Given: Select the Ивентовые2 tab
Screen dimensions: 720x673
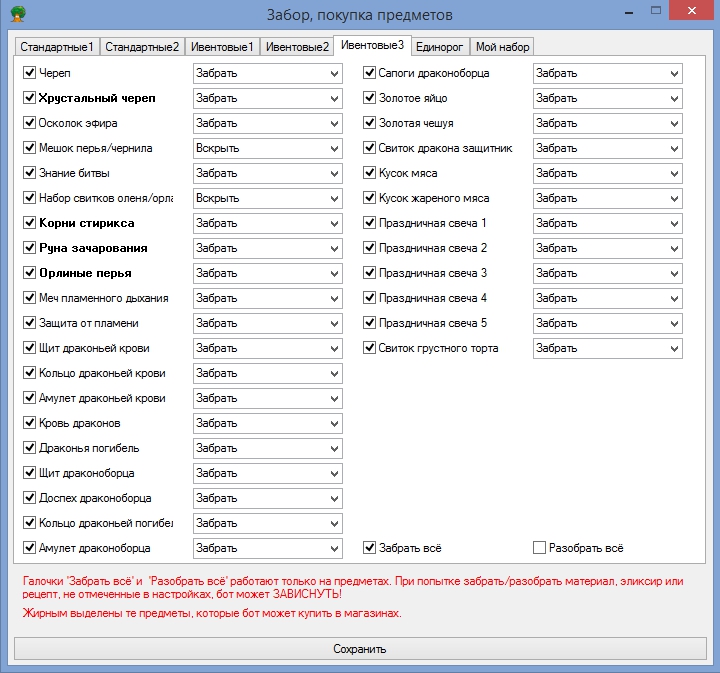Looking at the screenshot, I should 297,47.
